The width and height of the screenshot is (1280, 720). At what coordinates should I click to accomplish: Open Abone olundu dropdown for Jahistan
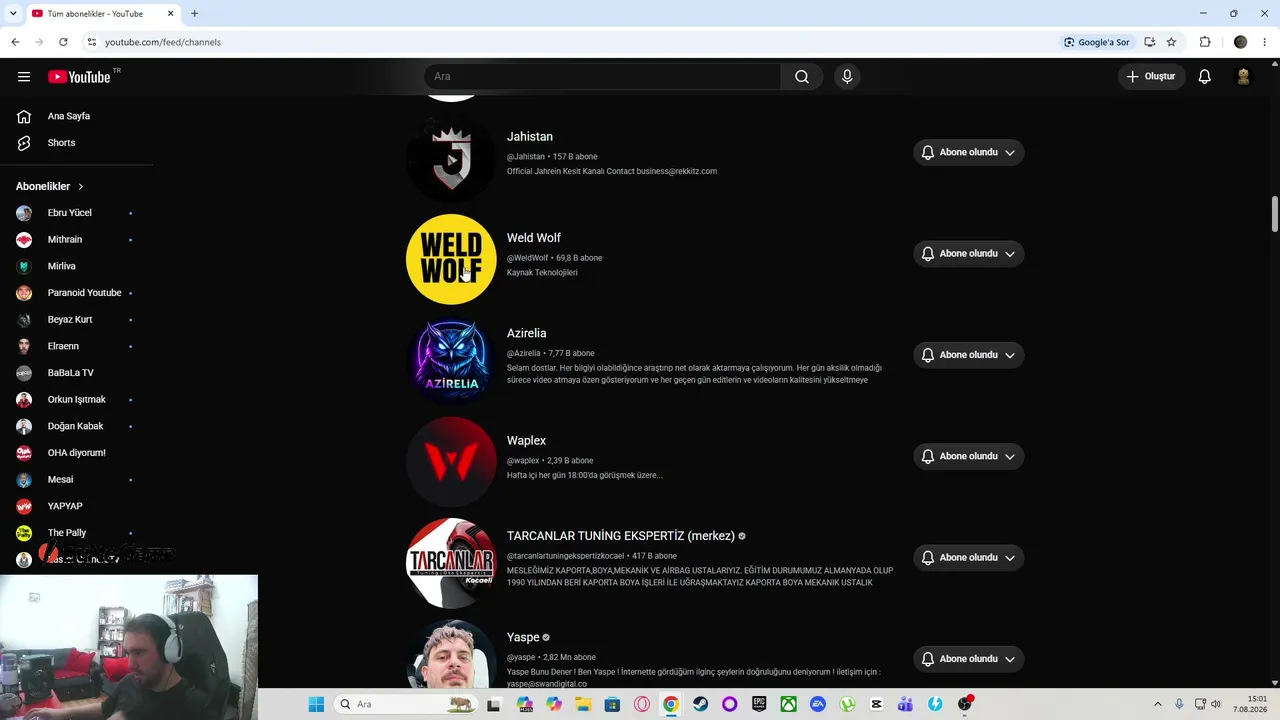tap(968, 153)
